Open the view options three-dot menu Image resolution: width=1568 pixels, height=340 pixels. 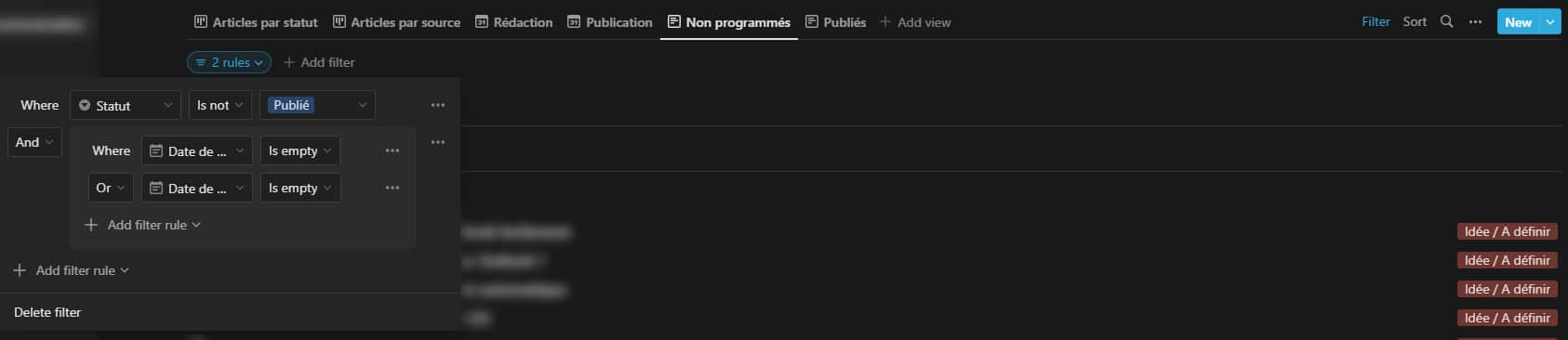point(1475,21)
